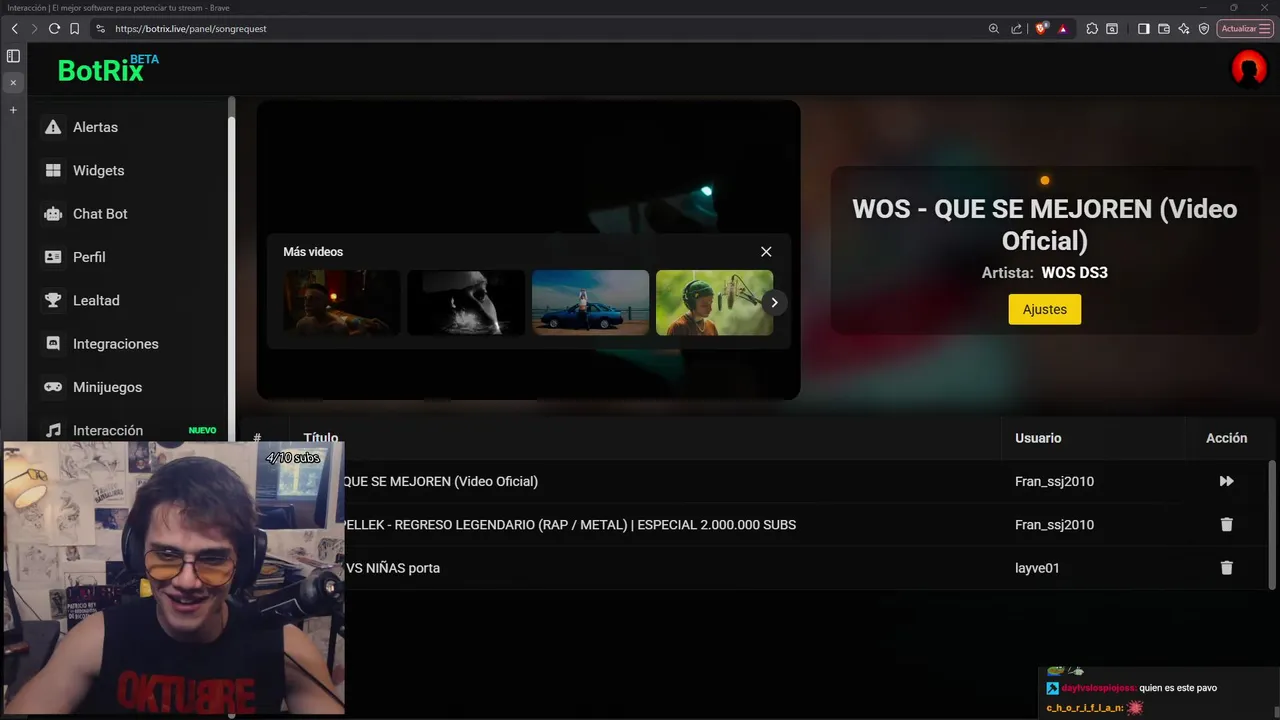Reload the page
This screenshot has height=720, width=1280.
tap(54, 29)
